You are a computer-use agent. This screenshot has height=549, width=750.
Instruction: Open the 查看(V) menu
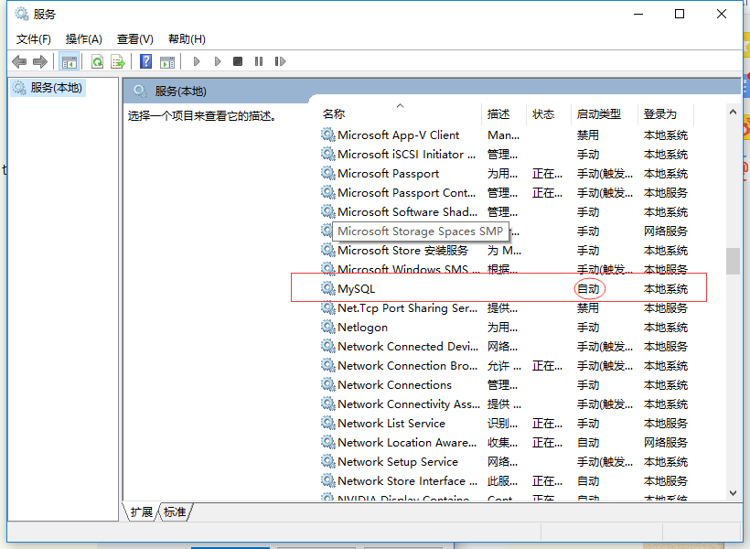pos(135,39)
